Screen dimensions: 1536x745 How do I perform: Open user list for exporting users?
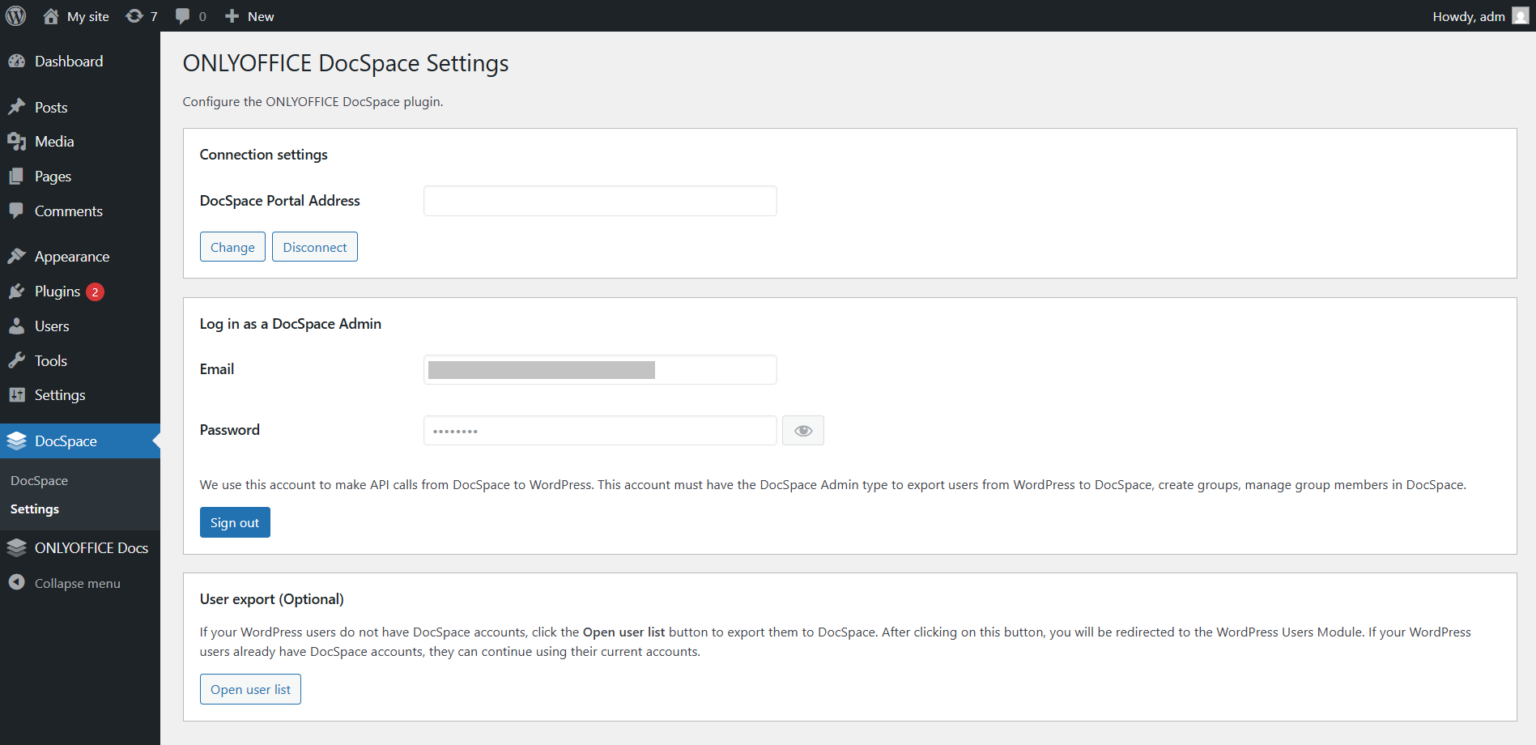click(x=250, y=689)
